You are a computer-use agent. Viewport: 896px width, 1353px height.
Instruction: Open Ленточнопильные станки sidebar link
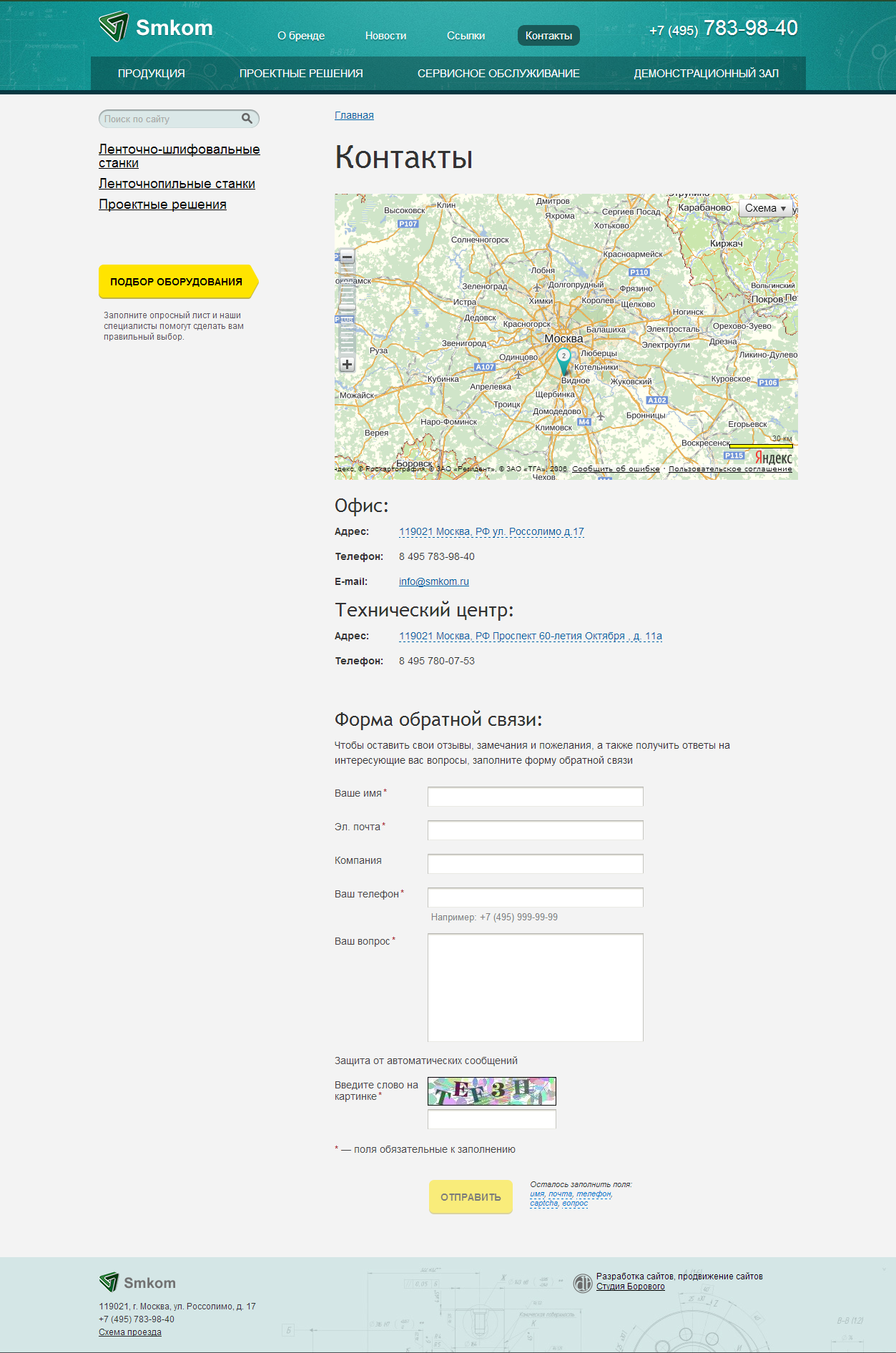pyautogui.click(x=177, y=184)
